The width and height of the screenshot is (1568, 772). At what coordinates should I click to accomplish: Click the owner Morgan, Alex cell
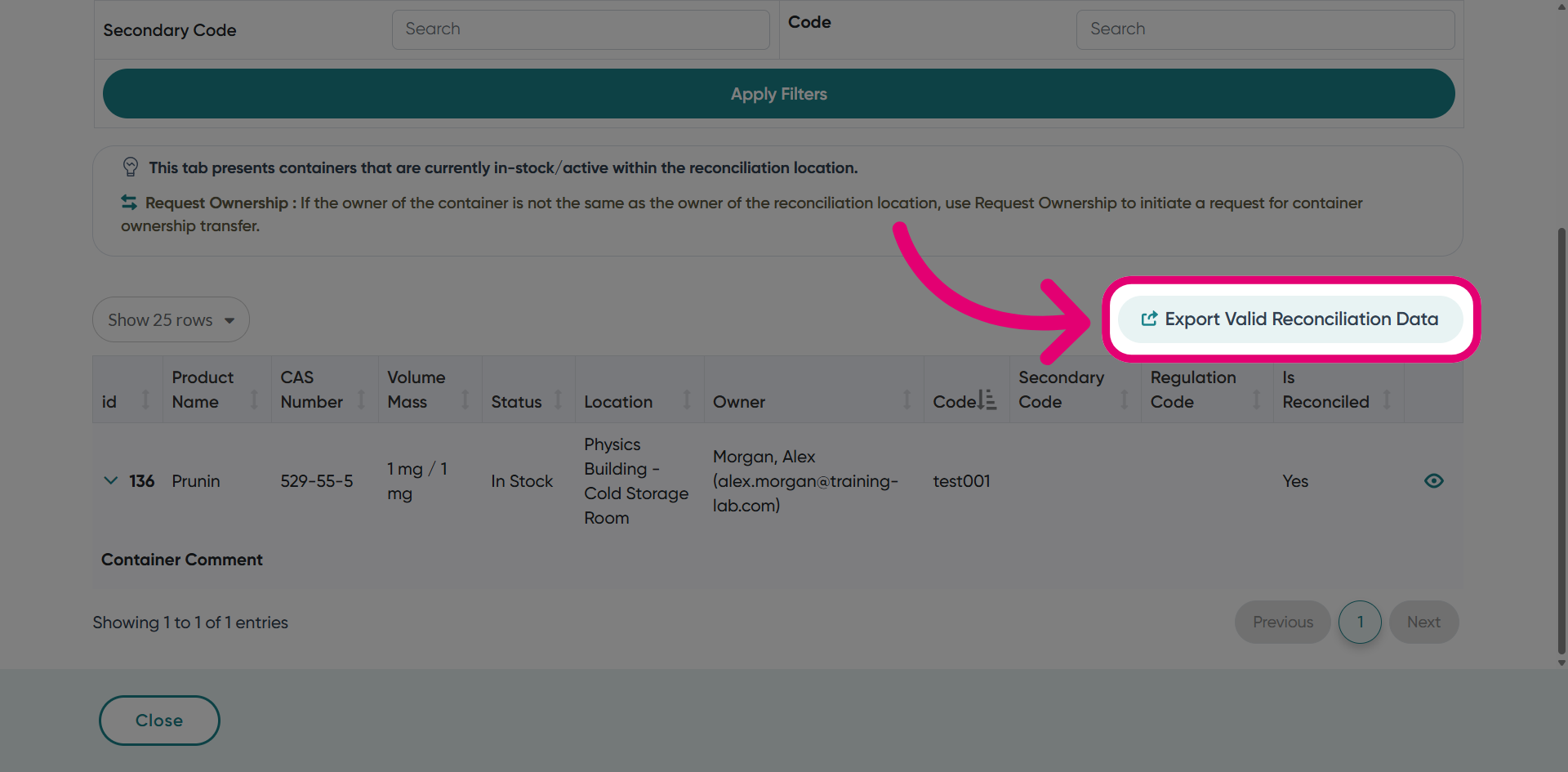(x=805, y=481)
